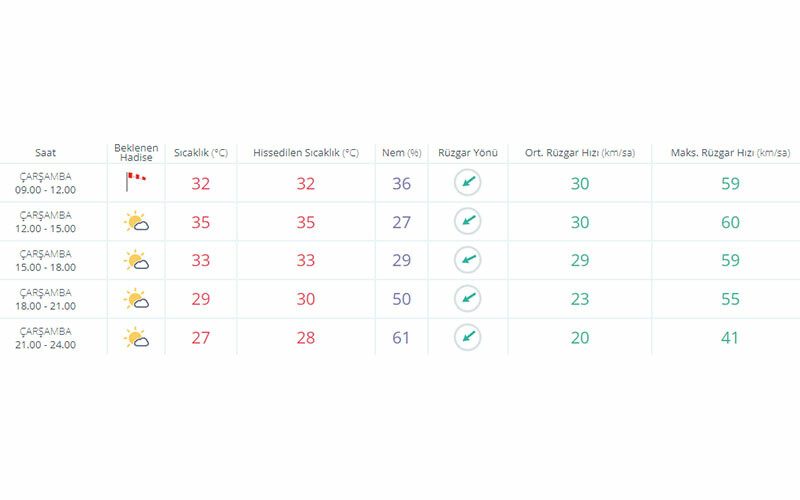Click the Nem (%) column header
The image size is (800, 500).
tap(401, 153)
